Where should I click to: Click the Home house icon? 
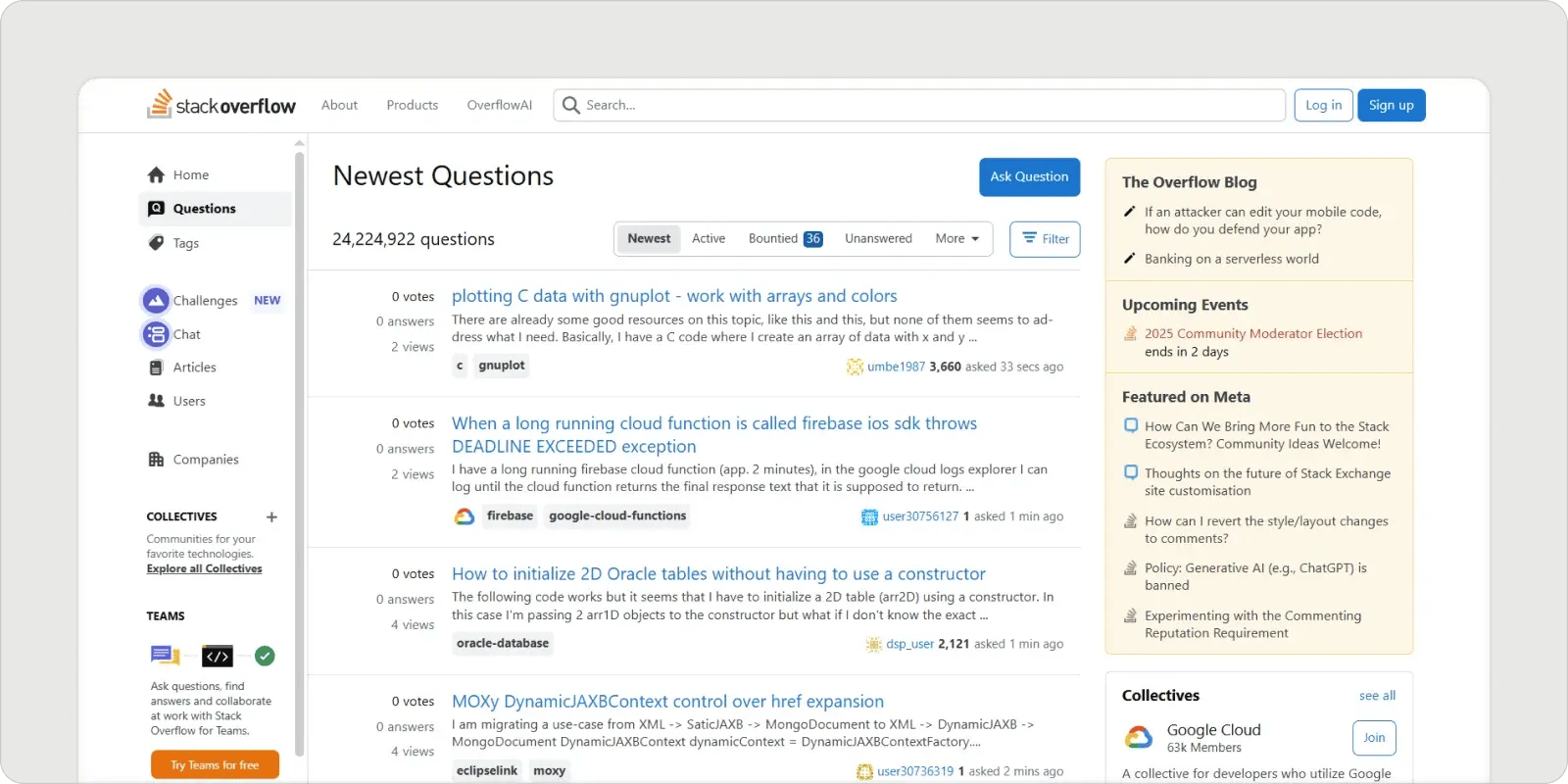click(156, 174)
